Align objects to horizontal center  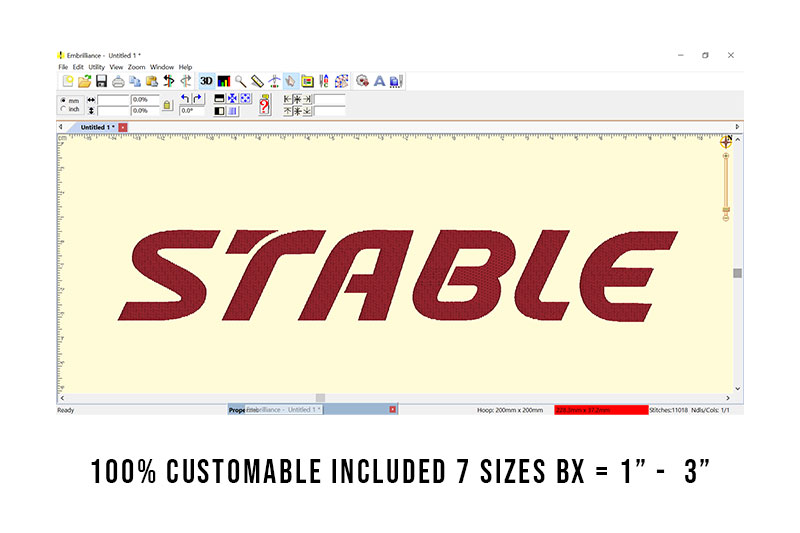297,99
